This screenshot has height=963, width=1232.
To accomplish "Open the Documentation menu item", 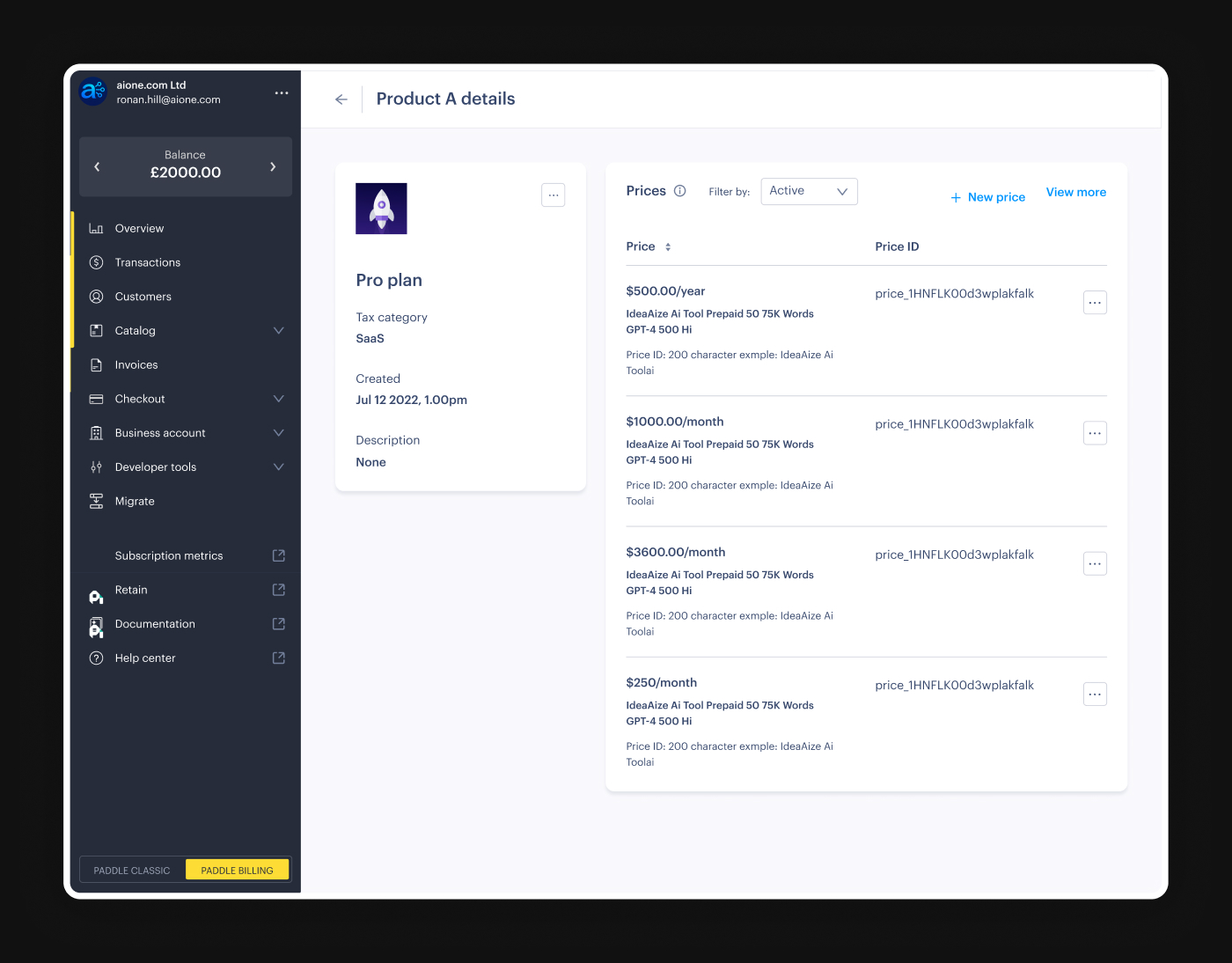I will tap(155, 624).
